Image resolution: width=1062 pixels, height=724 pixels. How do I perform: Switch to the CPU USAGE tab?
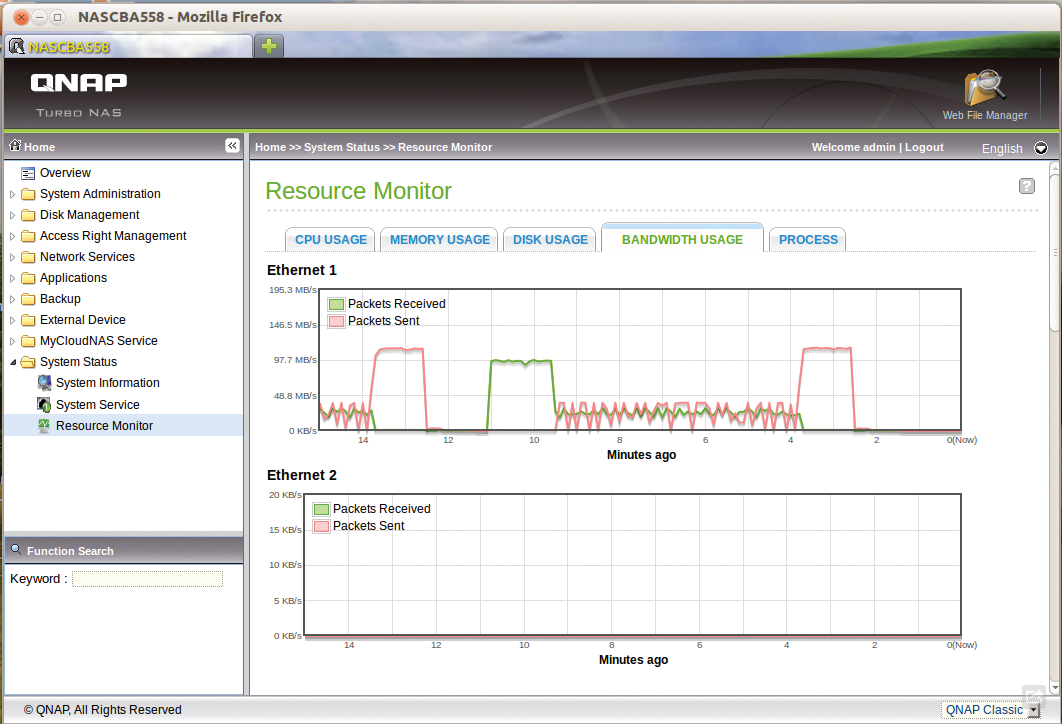(x=330, y=239)
